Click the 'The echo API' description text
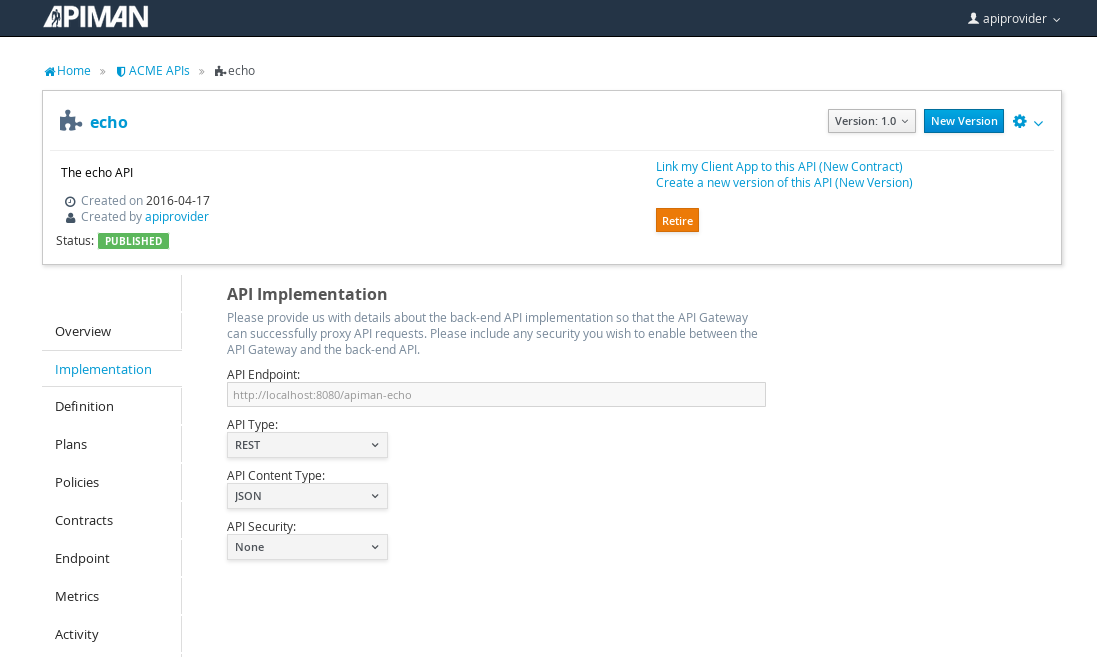Screen dimensions: 1097x657 click(97, 172)
